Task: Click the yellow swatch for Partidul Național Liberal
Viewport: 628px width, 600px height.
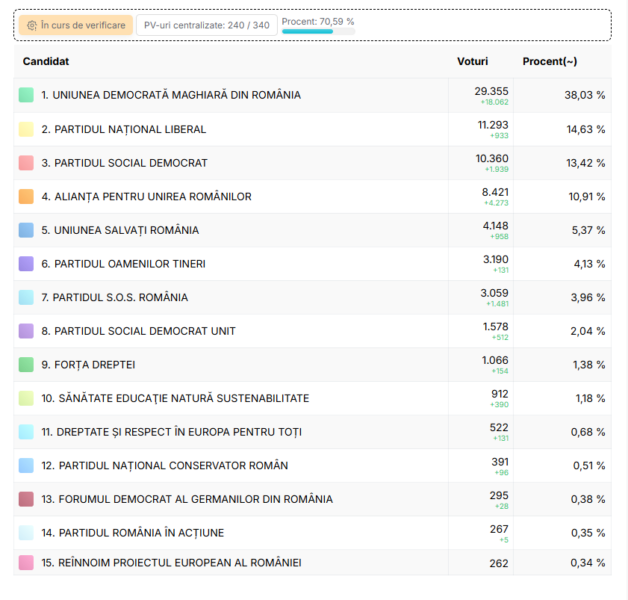Action: pyautogui.click(x=26, y=129)
